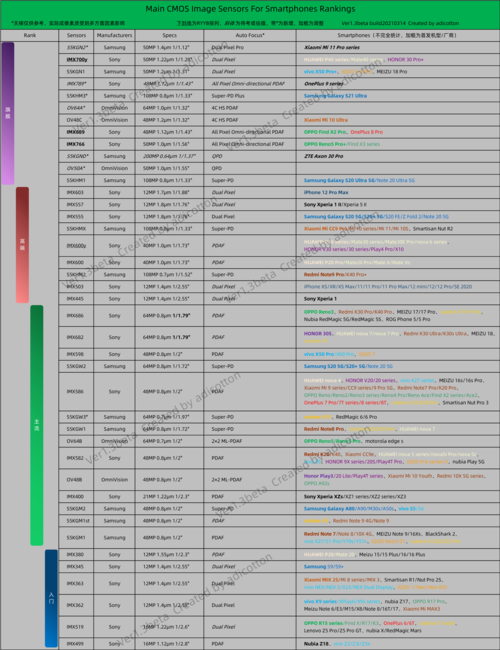Click 'iPhone 12 Pro Max' smartphone entry

[326, 192]
